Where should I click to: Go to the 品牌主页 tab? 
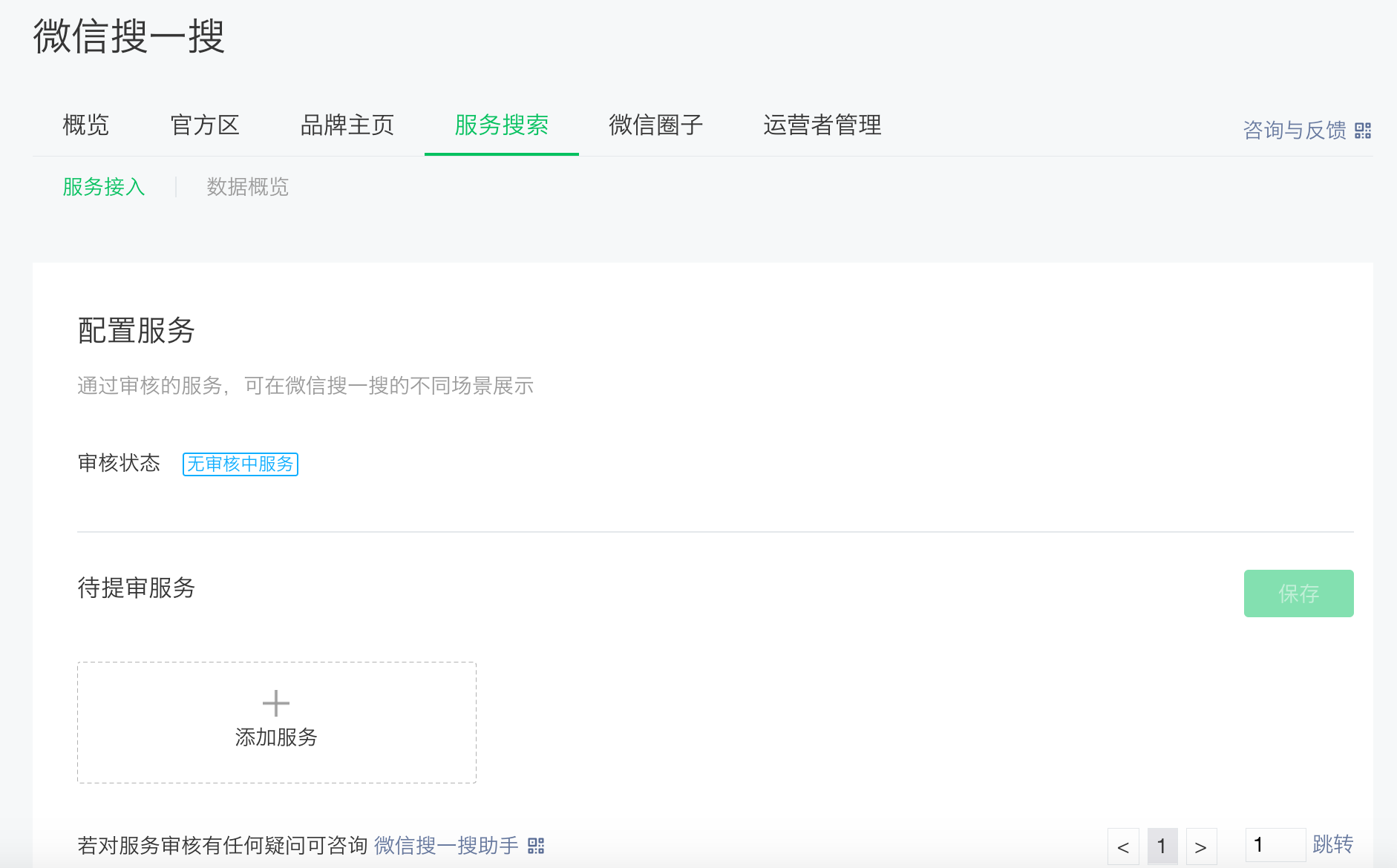(347, 125)
